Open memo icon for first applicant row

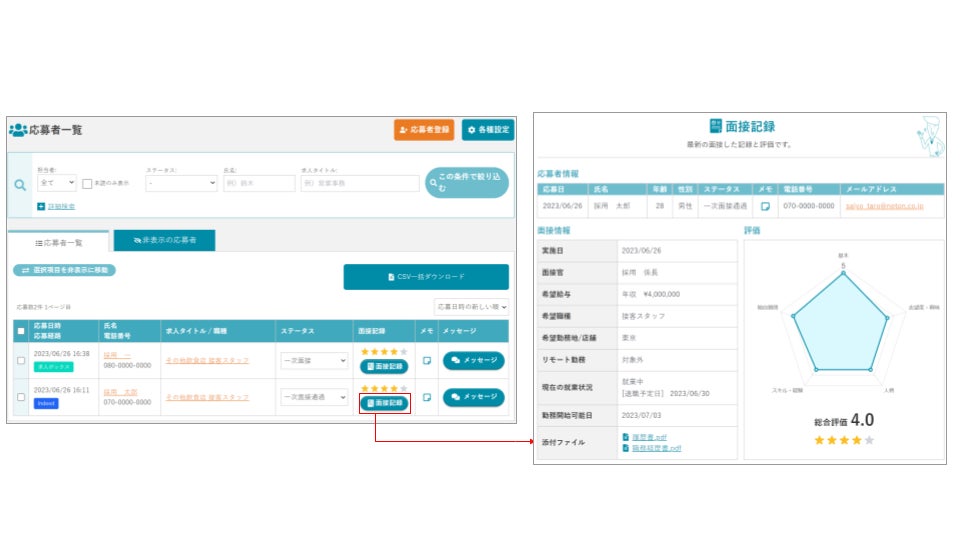tap(427, 361)
